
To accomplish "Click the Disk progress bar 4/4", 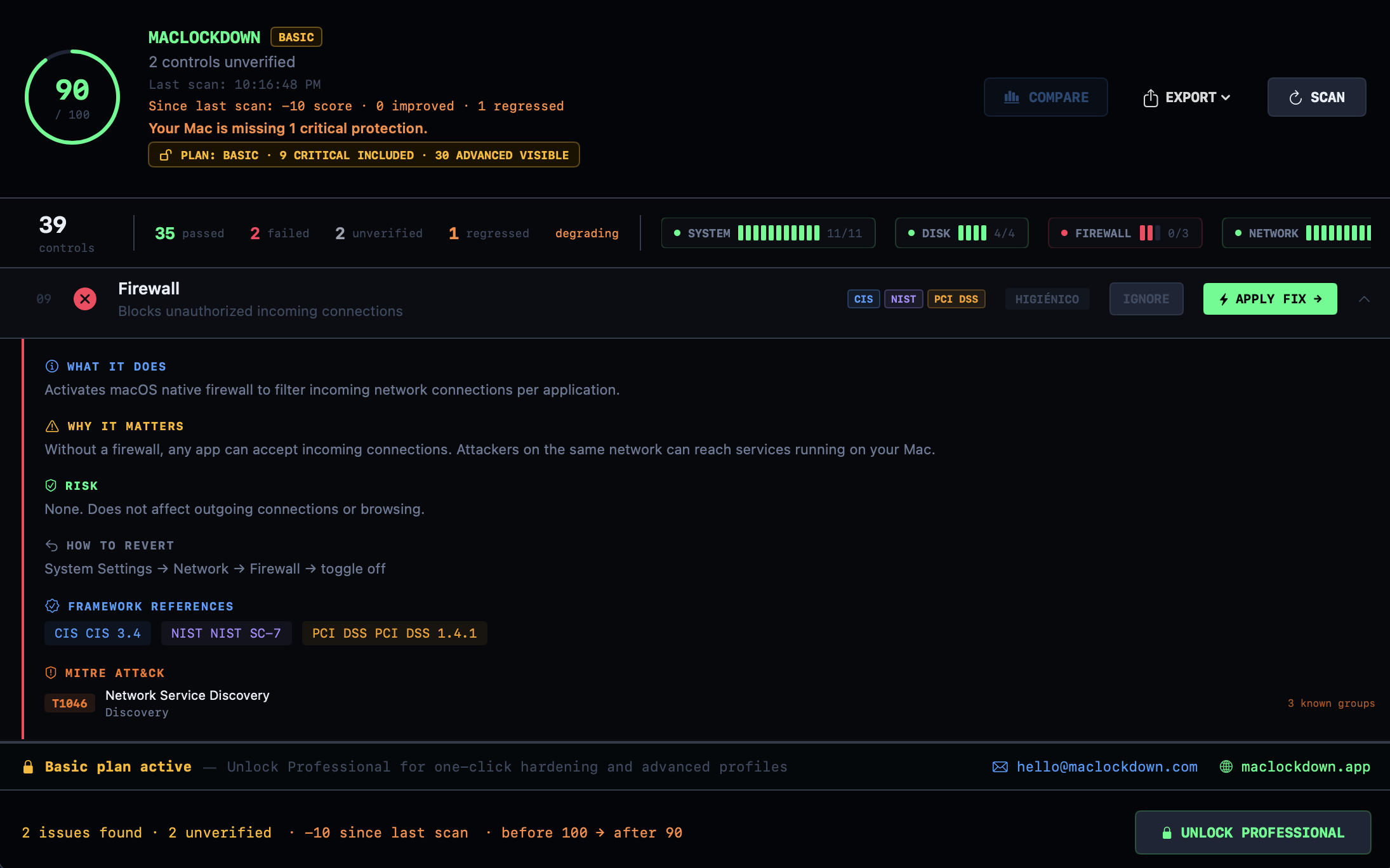I will (972, 233).
